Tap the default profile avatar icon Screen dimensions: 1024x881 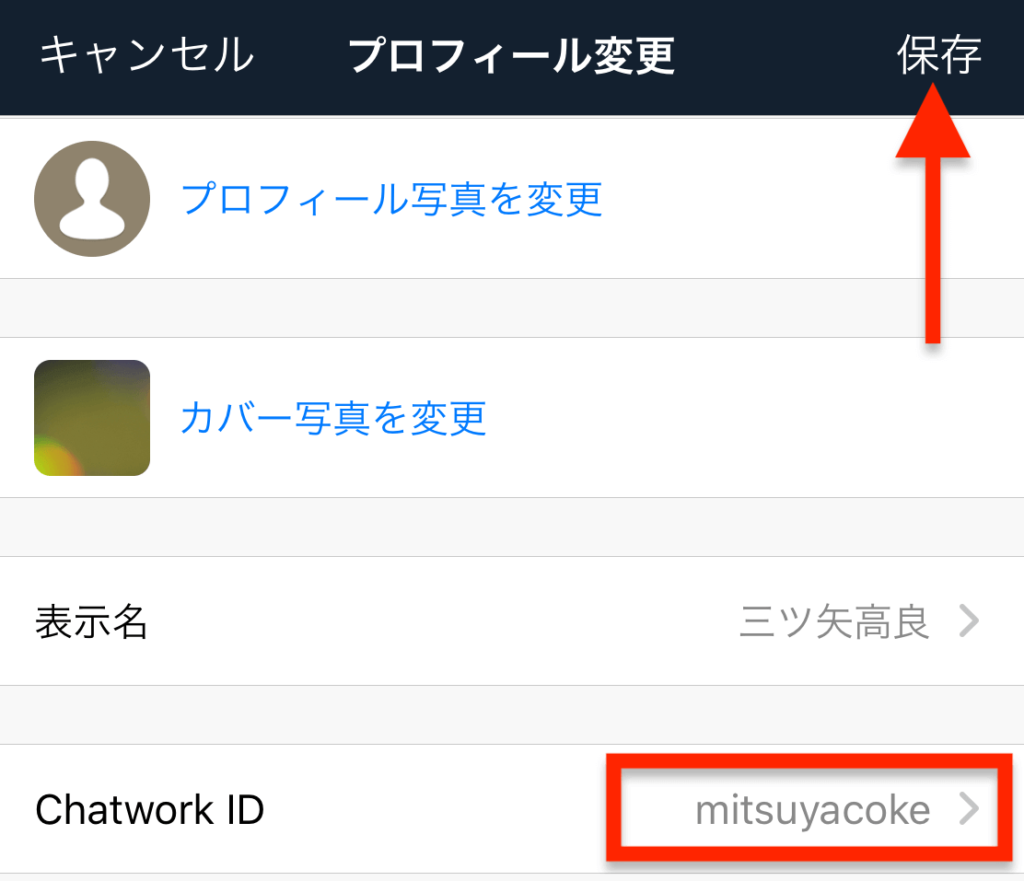click(x=92, y=199)
